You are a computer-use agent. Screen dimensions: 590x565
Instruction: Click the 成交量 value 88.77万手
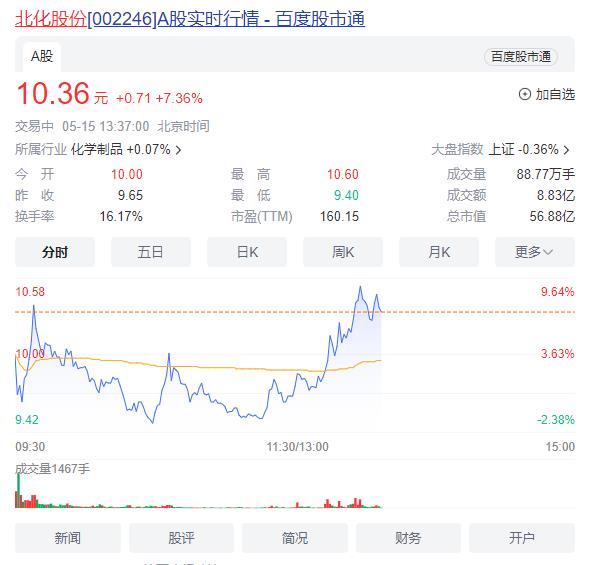(x=546, y=175)
